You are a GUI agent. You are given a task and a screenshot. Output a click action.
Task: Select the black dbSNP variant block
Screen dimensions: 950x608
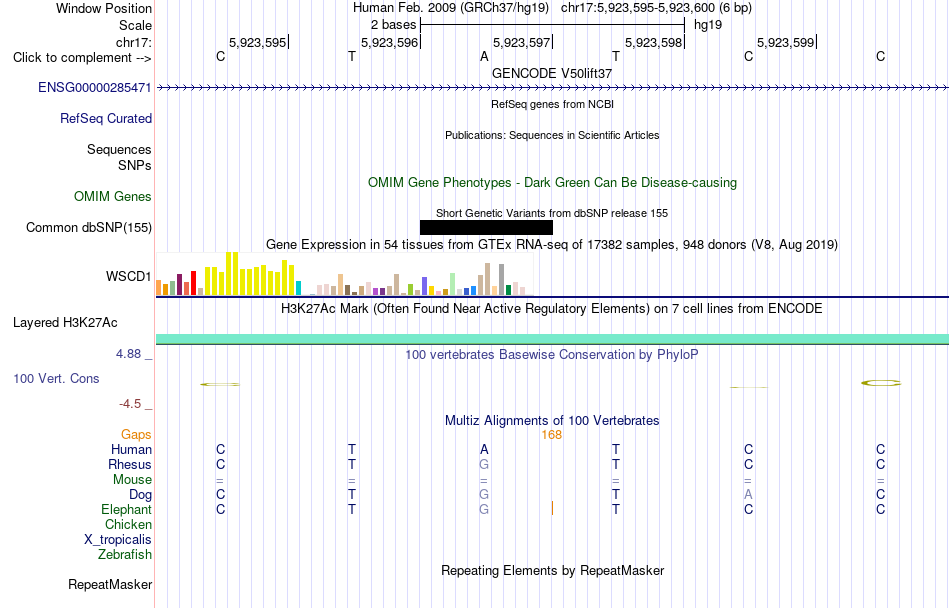487,228
